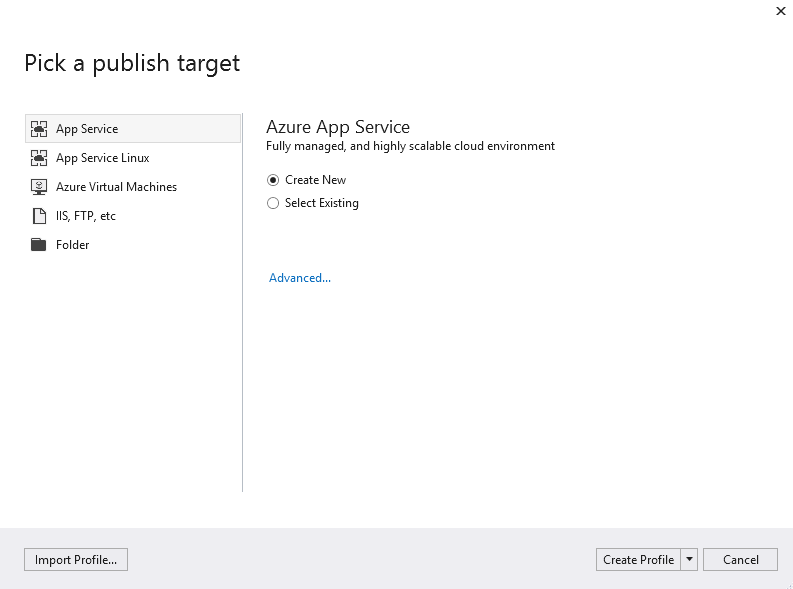Click the App Service Linux icon
Viewport: 793px width, 589px height.
coord(39,158)
